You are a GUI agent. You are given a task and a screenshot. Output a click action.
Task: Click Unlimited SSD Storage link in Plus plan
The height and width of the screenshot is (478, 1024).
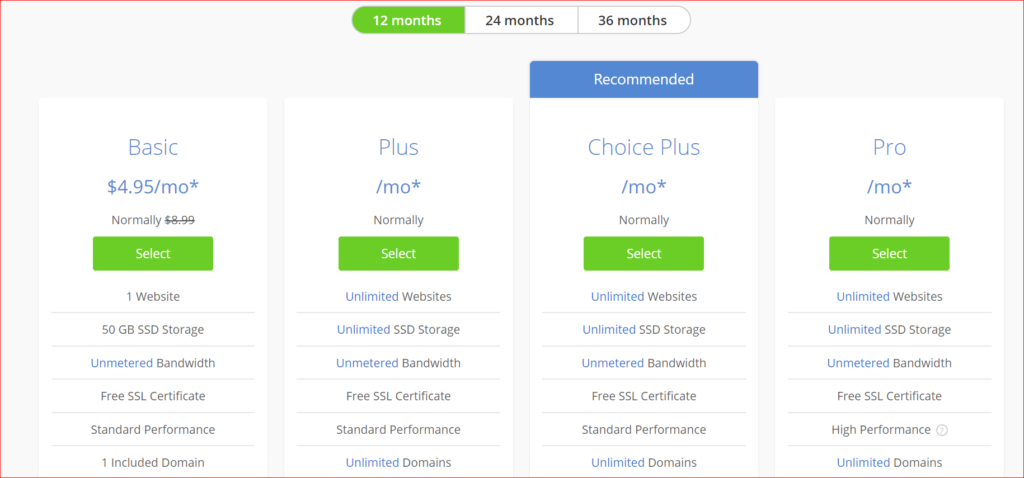pyautogui.click(x=364, y=330)
